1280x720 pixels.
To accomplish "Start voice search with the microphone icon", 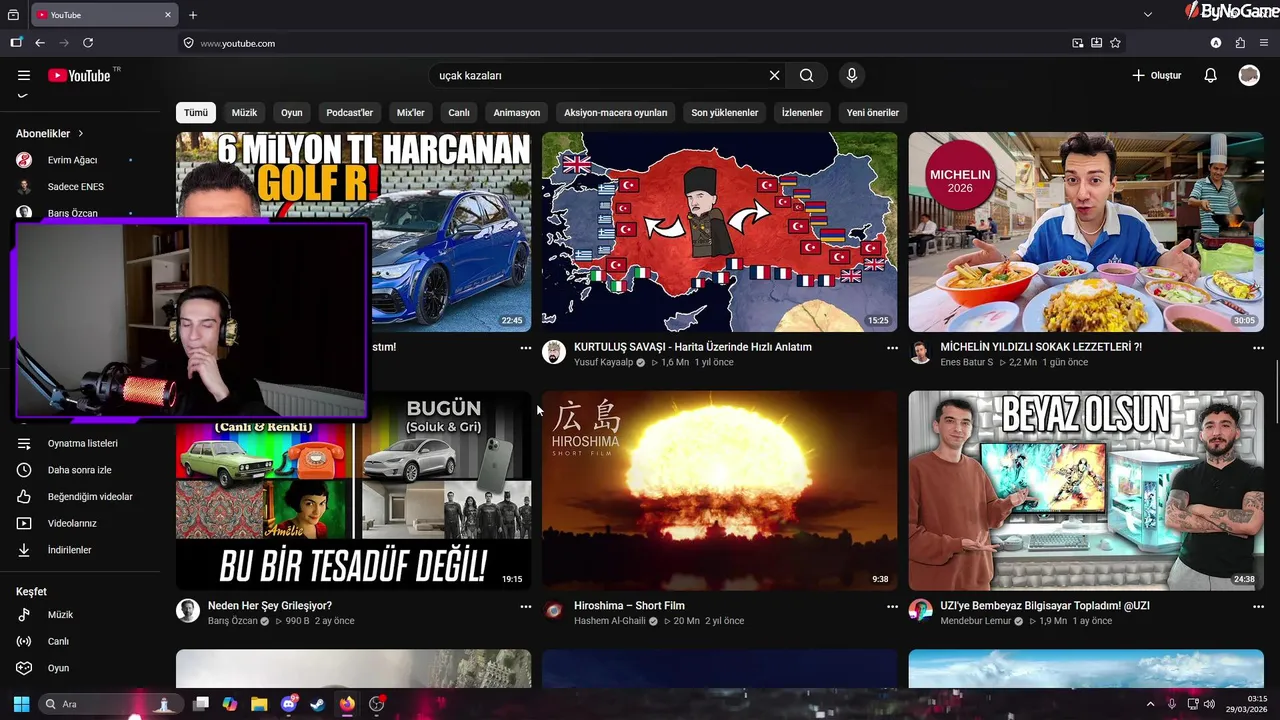I will 852,75.
